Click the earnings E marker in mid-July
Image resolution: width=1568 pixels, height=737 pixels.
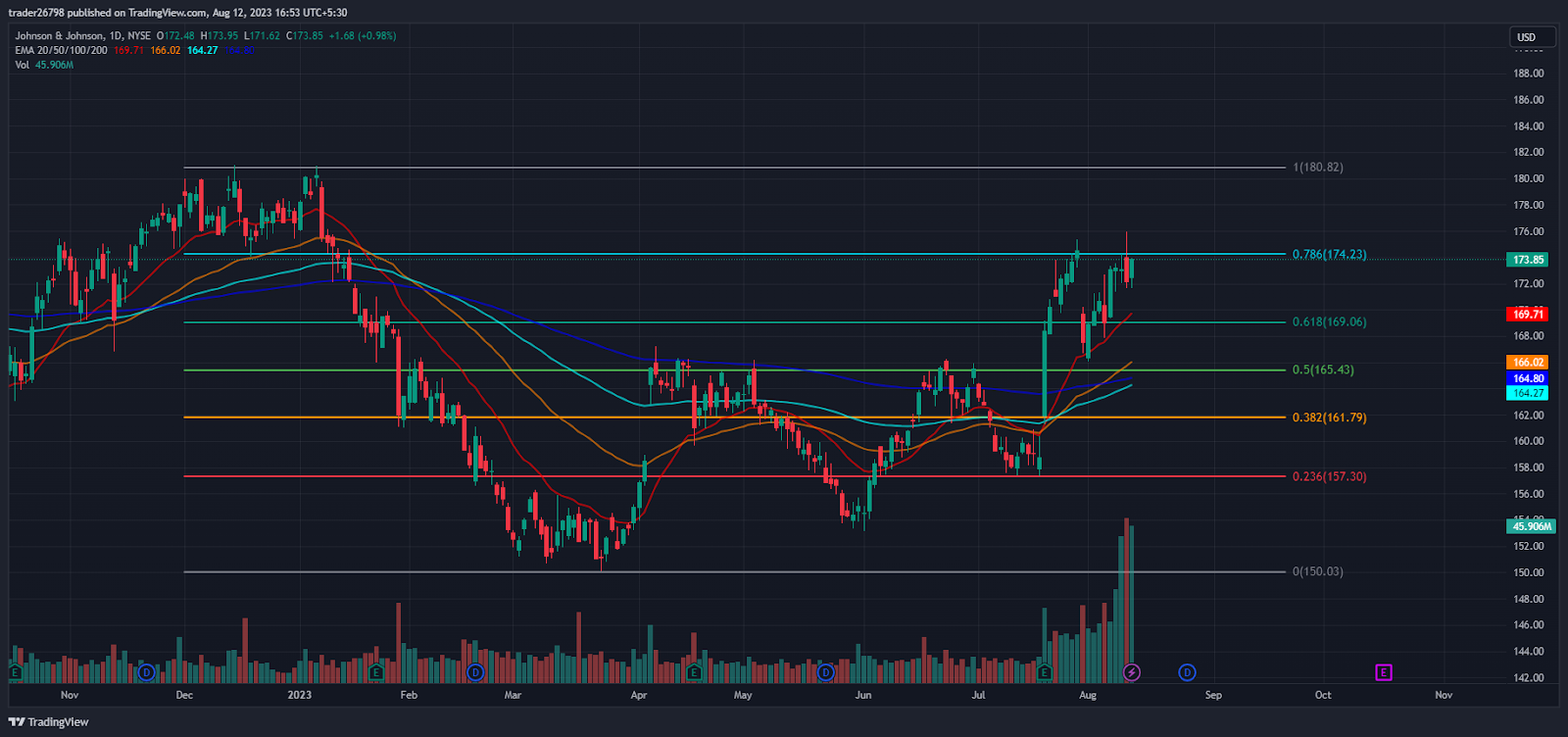[x=1045, y=672]
